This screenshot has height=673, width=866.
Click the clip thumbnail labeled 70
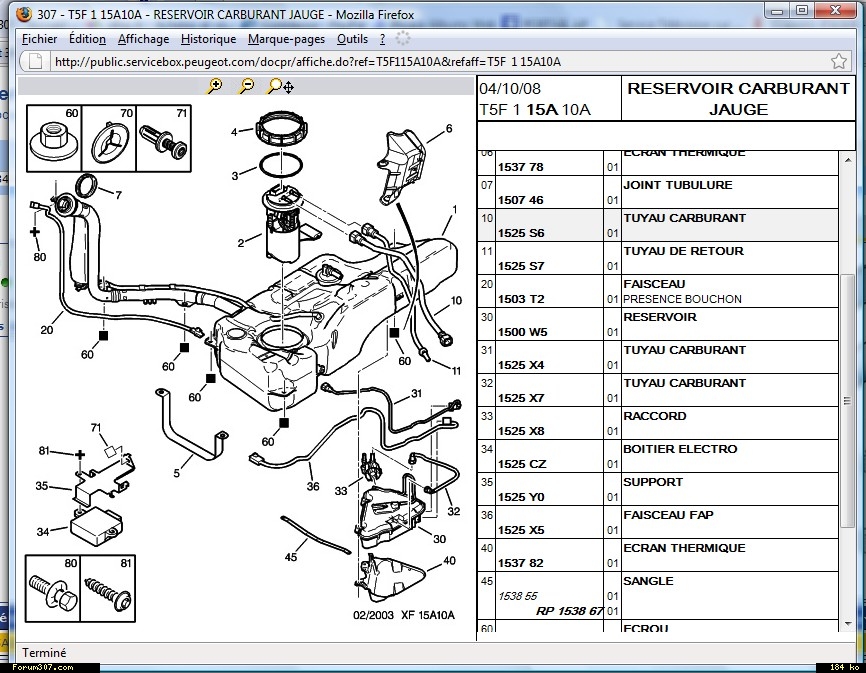point(109,139)
